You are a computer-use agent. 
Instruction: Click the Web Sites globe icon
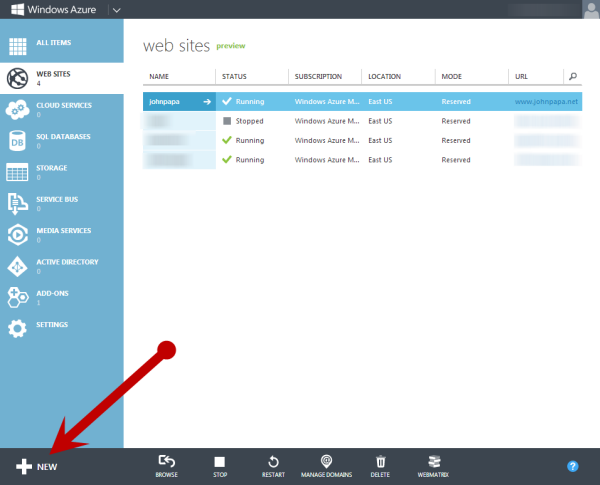pos(18,78)
